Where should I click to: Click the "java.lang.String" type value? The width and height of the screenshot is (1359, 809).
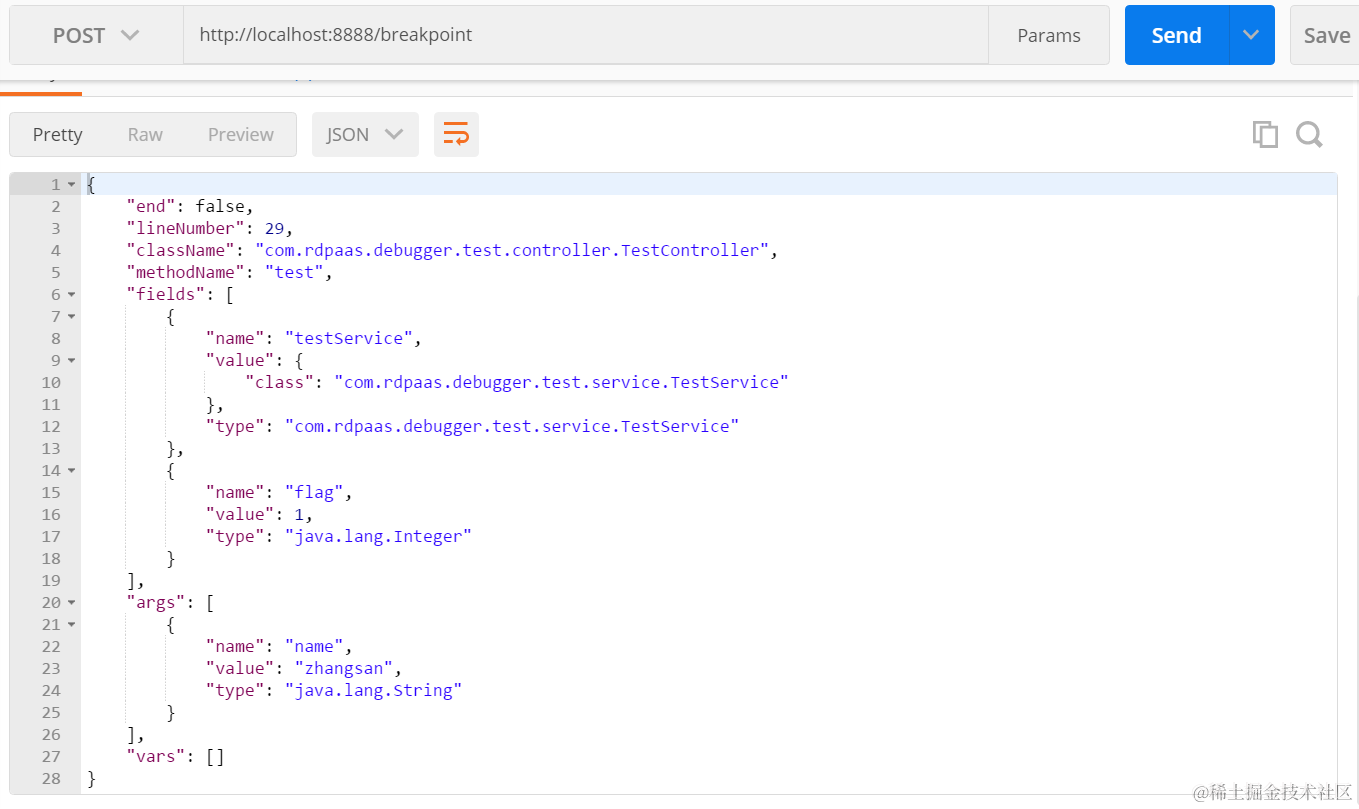[x=373, y=690]
